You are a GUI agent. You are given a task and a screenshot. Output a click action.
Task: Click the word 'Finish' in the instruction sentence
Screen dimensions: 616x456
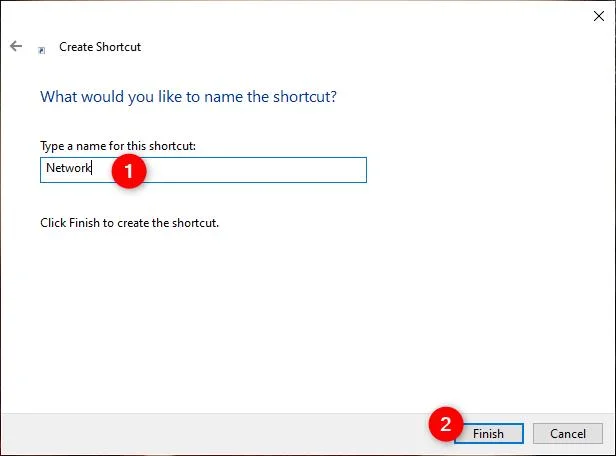point(84,223)
